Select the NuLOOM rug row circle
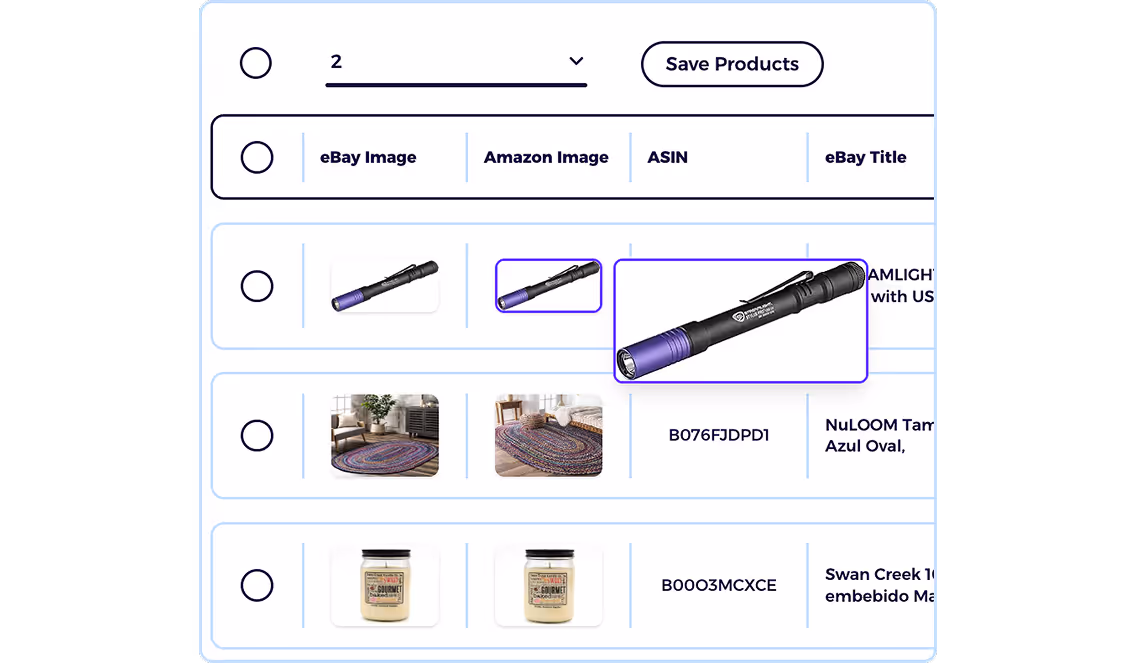This screenshot has width=1136, height=663. (256, 435)
